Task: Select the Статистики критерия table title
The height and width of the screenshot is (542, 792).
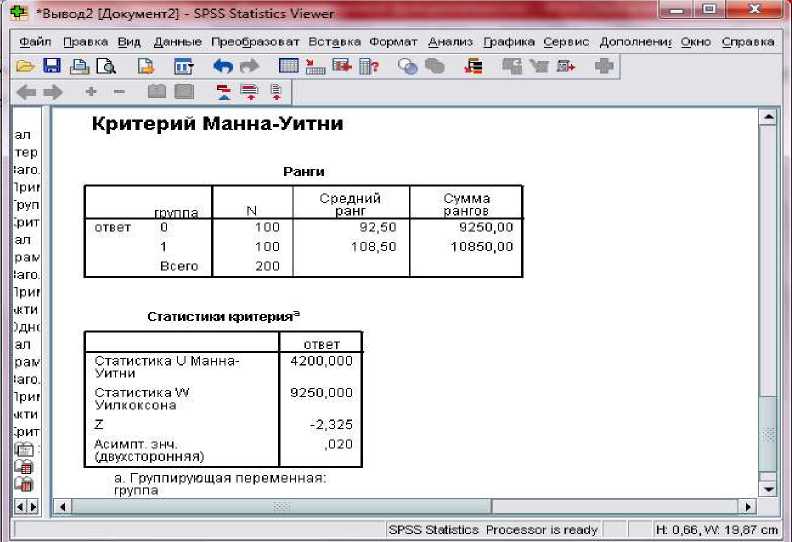Action: (x=223, y=317)
